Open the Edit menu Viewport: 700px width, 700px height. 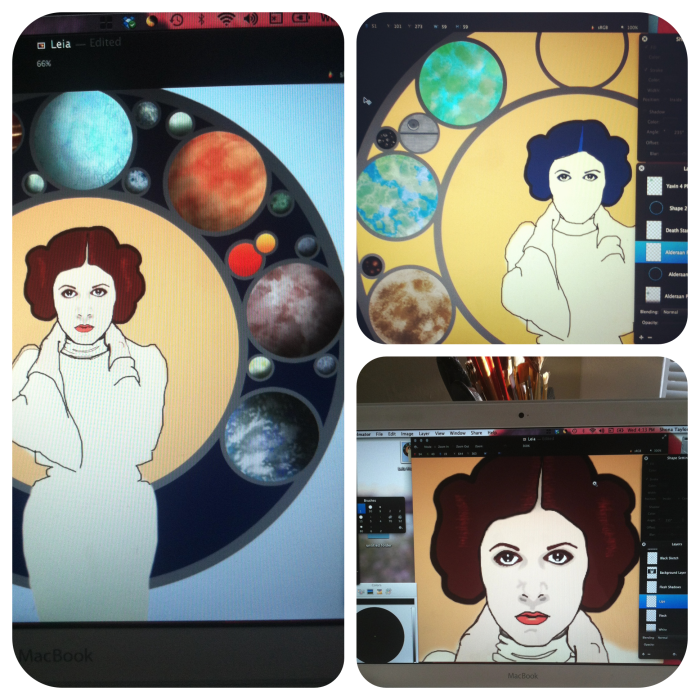pos(392,433)
